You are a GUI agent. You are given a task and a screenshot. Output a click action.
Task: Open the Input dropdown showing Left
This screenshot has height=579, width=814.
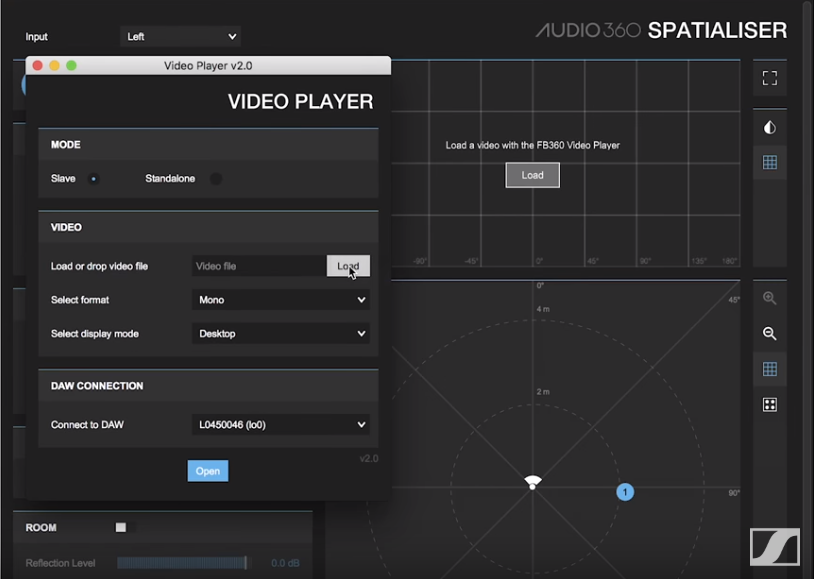point(181,36)
